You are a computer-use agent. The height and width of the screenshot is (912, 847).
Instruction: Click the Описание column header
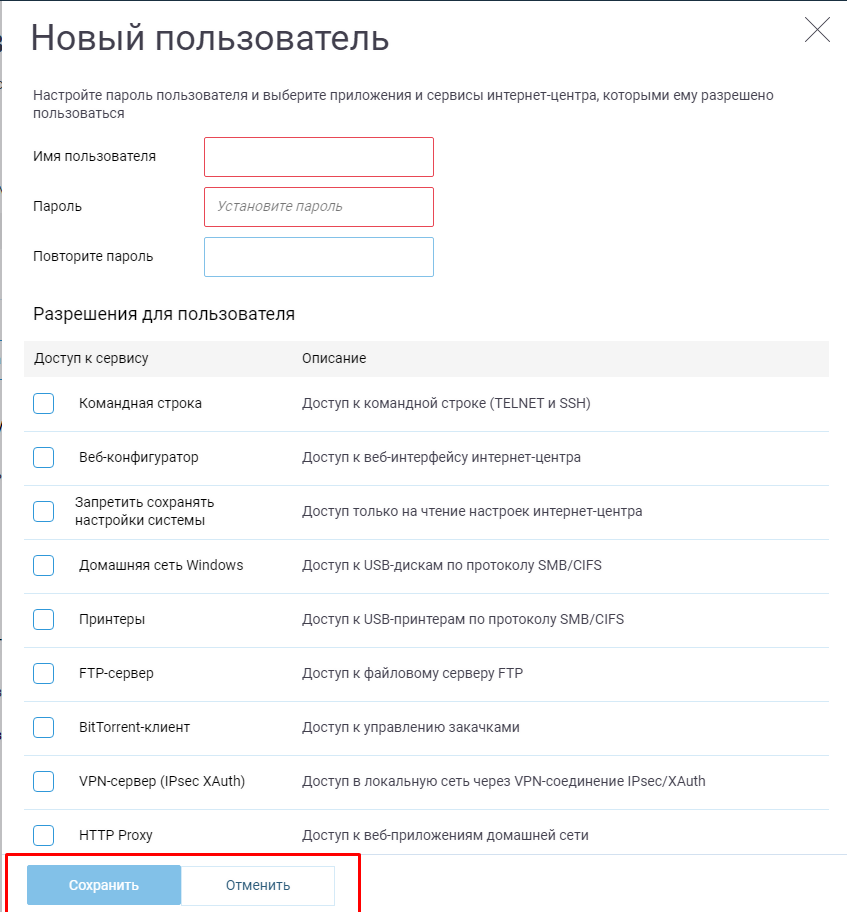(x=334, y=358)
